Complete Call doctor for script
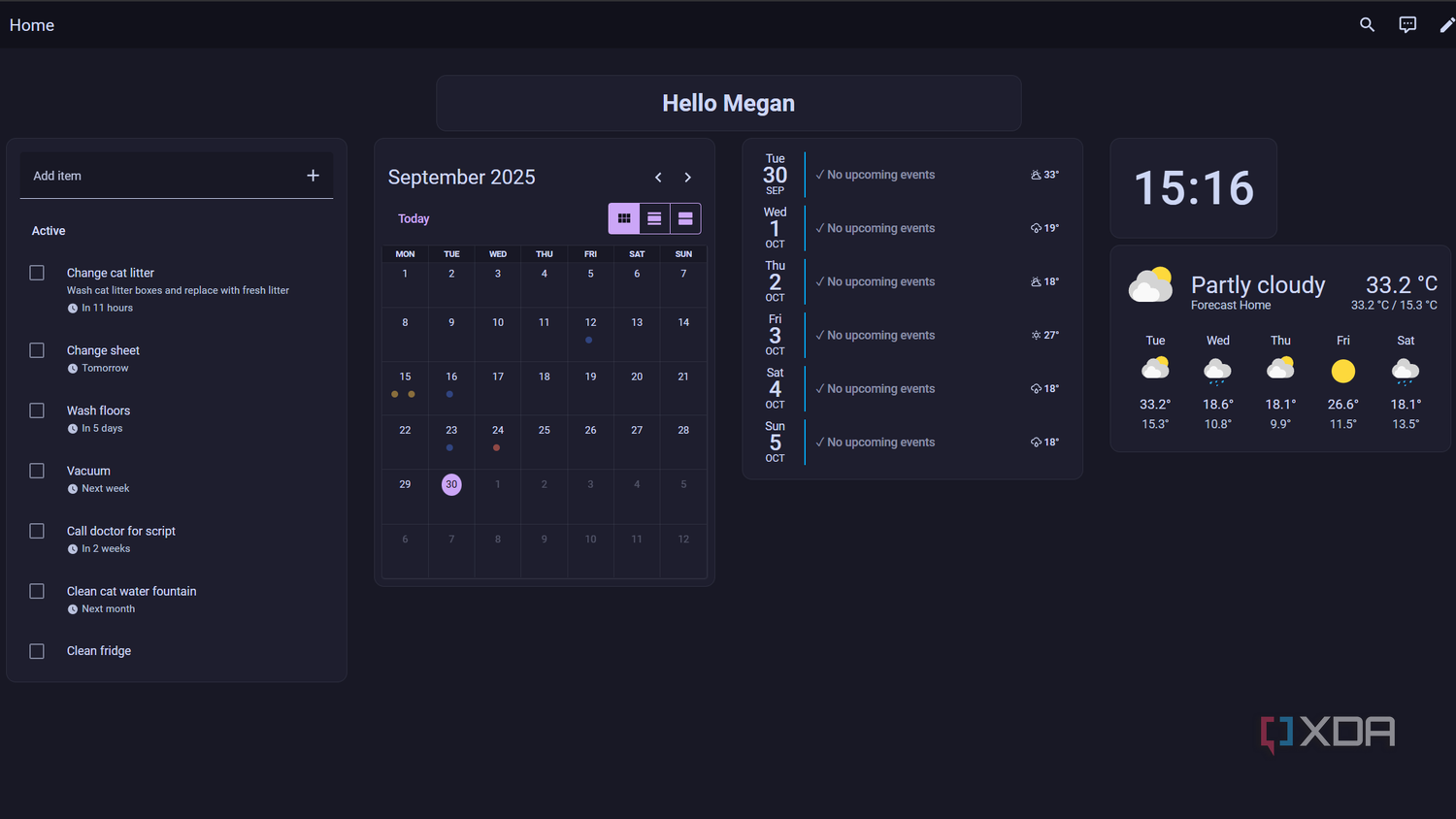Viewport: 1456px width, 819px height. coord(37,531)
